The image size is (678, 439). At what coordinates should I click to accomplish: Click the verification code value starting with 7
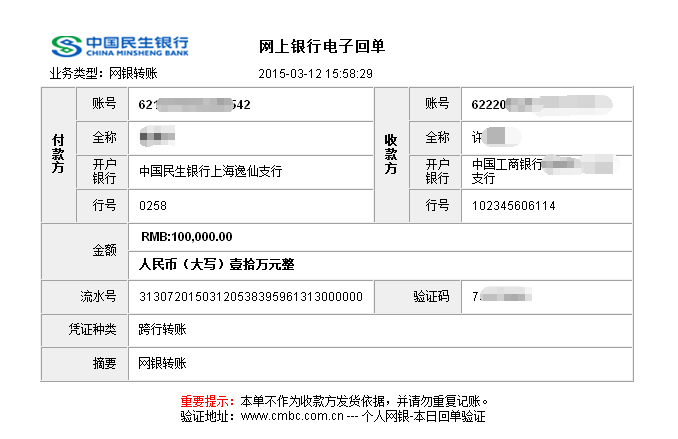coord(502,296)
